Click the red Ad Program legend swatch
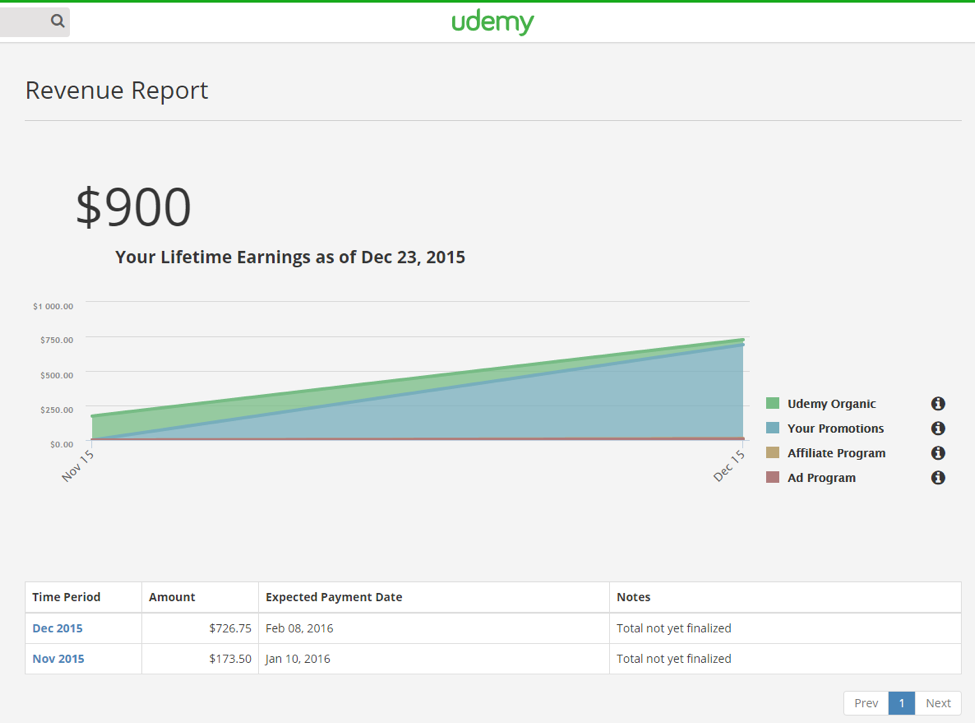The width and height of the screenshot is (975, 723). pos(772,478)
